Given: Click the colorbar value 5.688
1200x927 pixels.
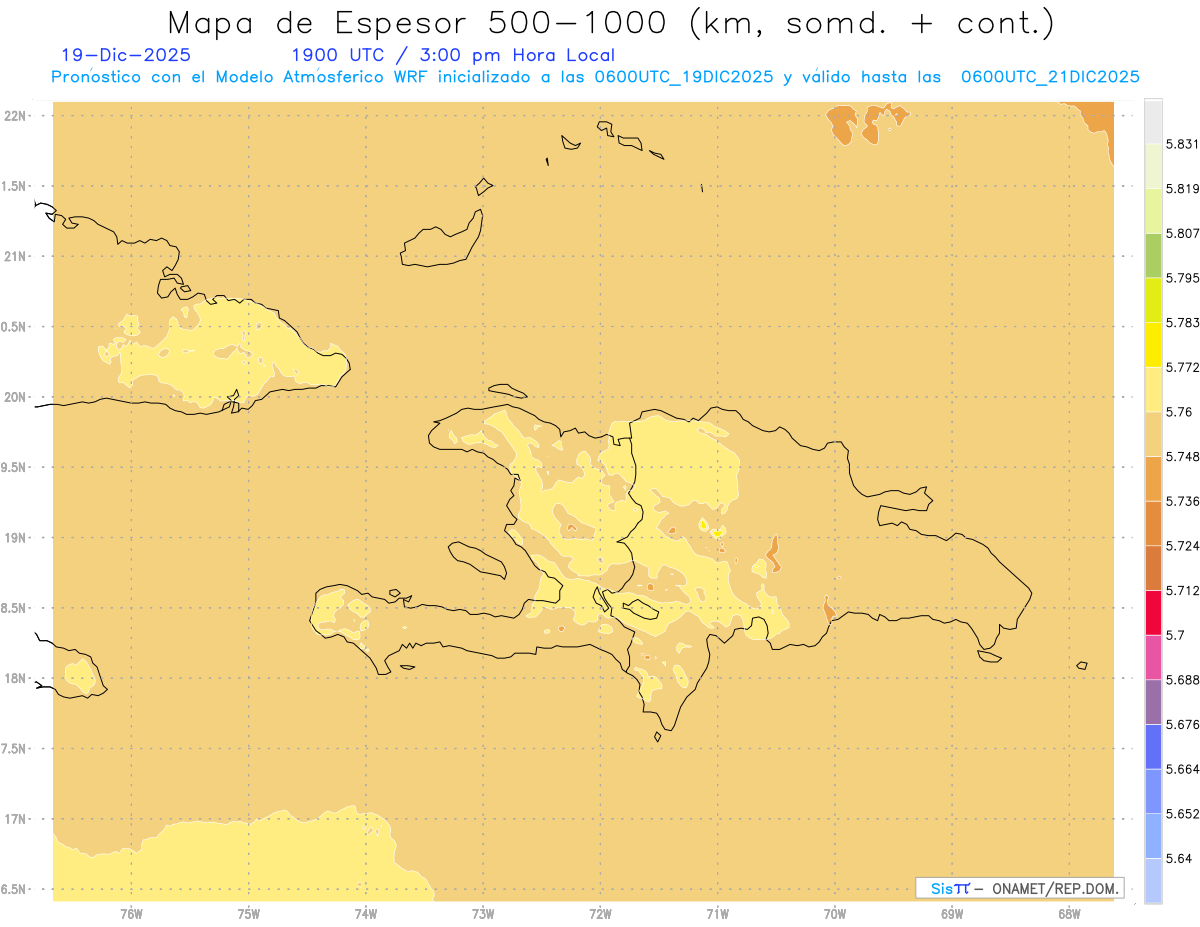Looking at the screenshot, I should tap(1182, 680).
